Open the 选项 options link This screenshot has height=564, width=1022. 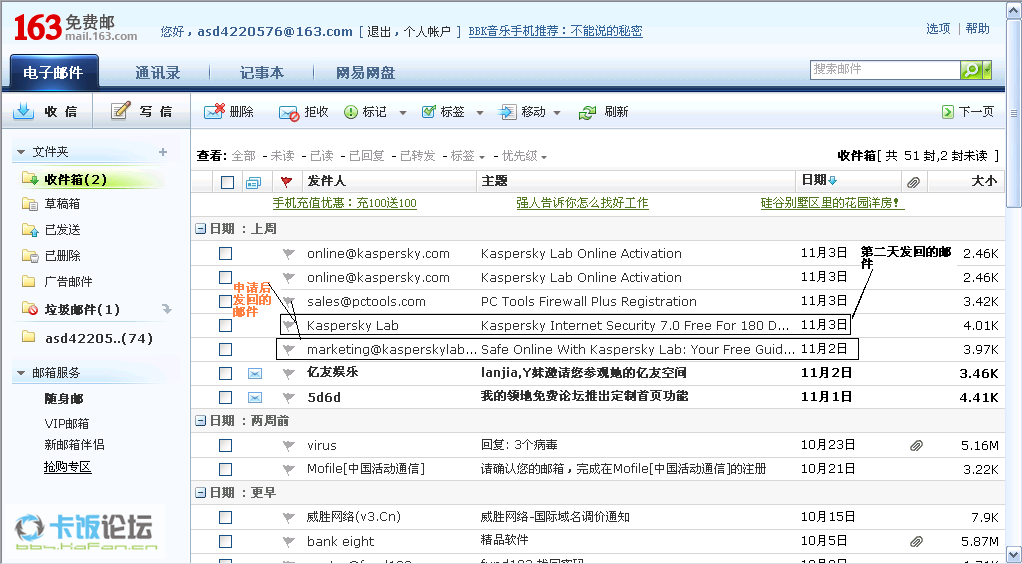point(938,29)
